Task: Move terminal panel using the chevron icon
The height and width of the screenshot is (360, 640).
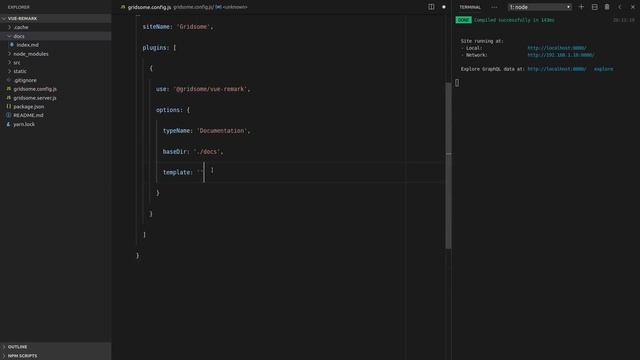Action: (620, 7)
